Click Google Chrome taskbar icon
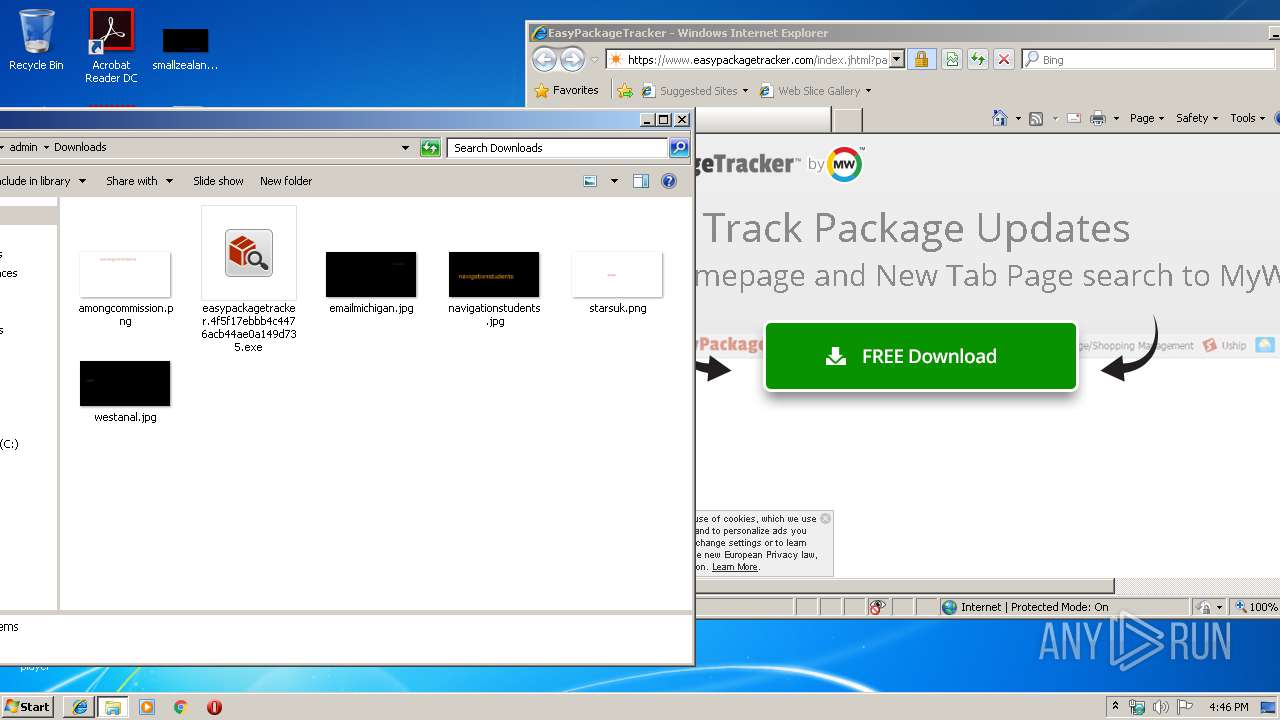Image resolution: width=1280 pixels, height=720 pixels. tap(181, 707)
